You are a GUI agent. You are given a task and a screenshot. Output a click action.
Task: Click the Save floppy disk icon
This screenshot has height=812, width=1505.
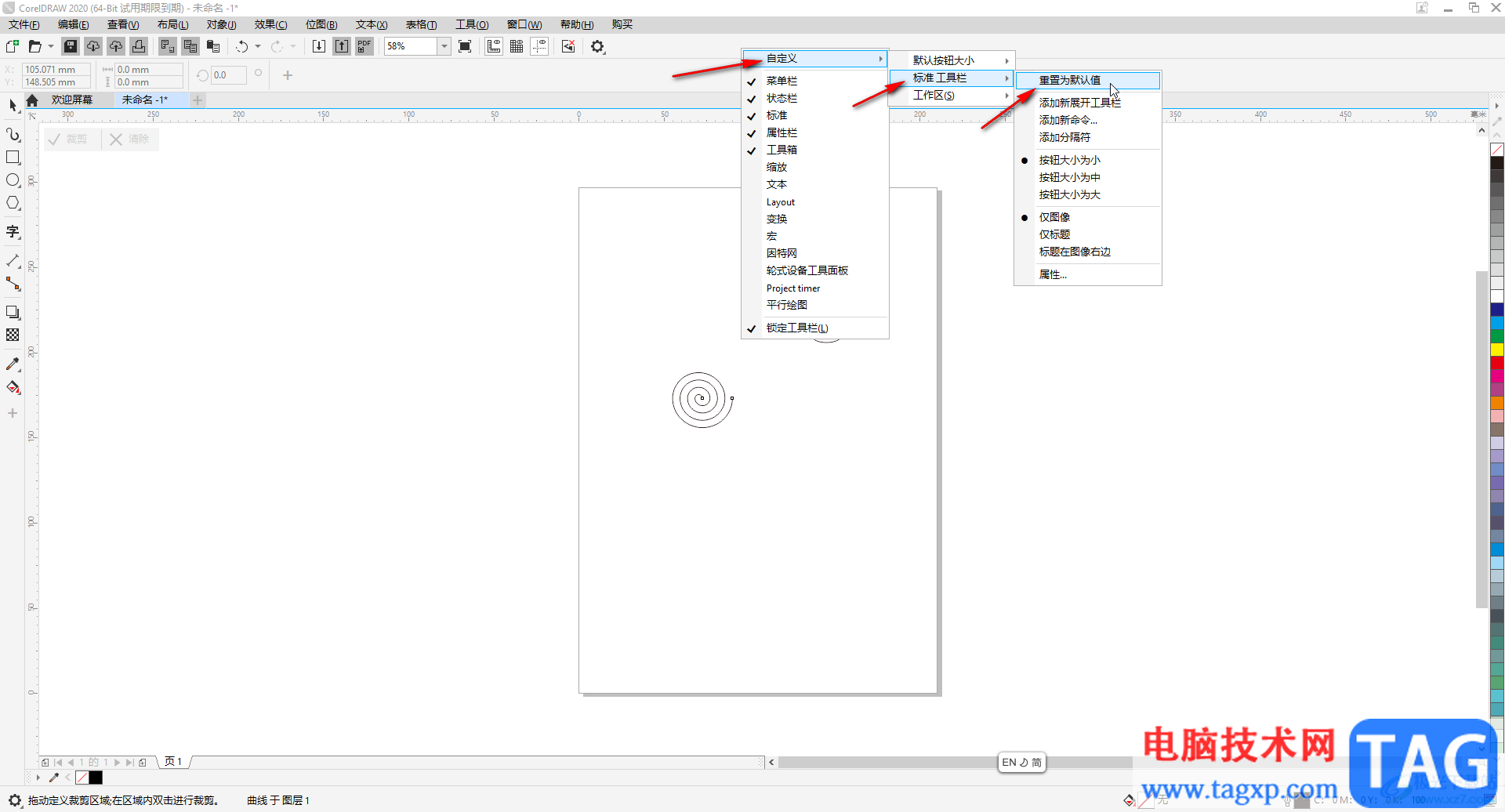[71, 46]
